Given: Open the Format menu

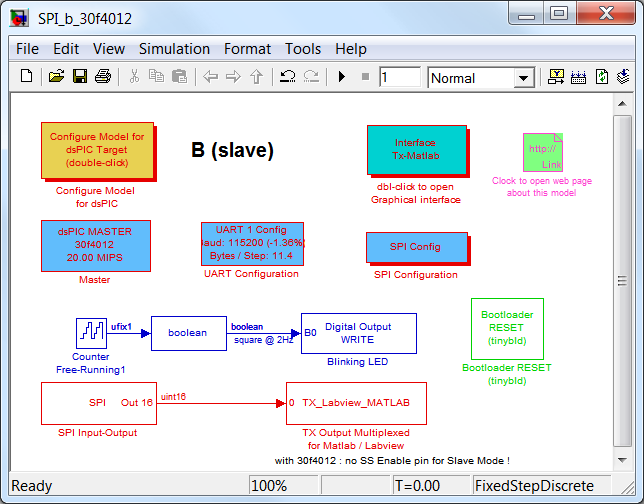Looking at the screenshot, I should tap(247, 49).
